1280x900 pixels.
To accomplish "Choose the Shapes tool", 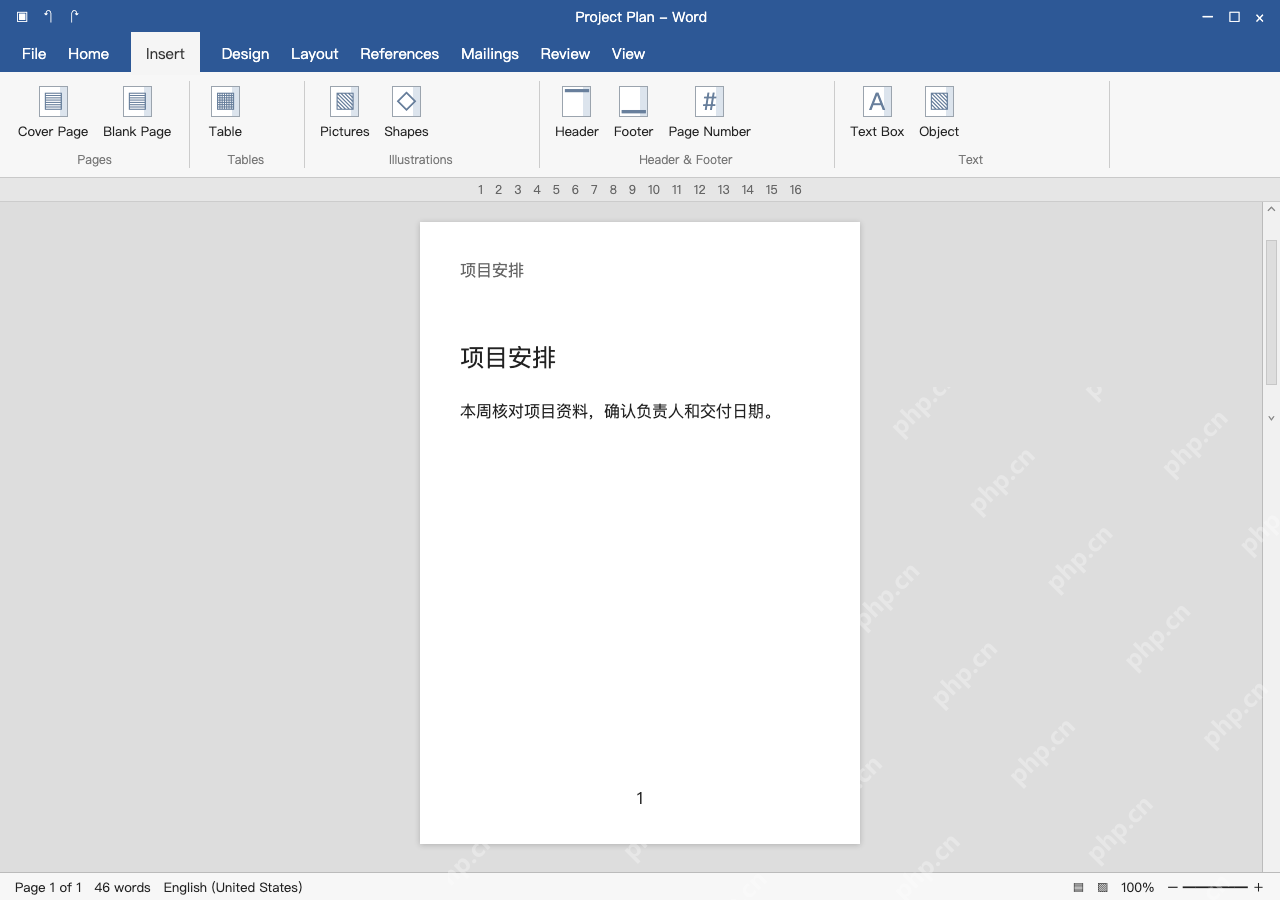I will coord(406,112).
